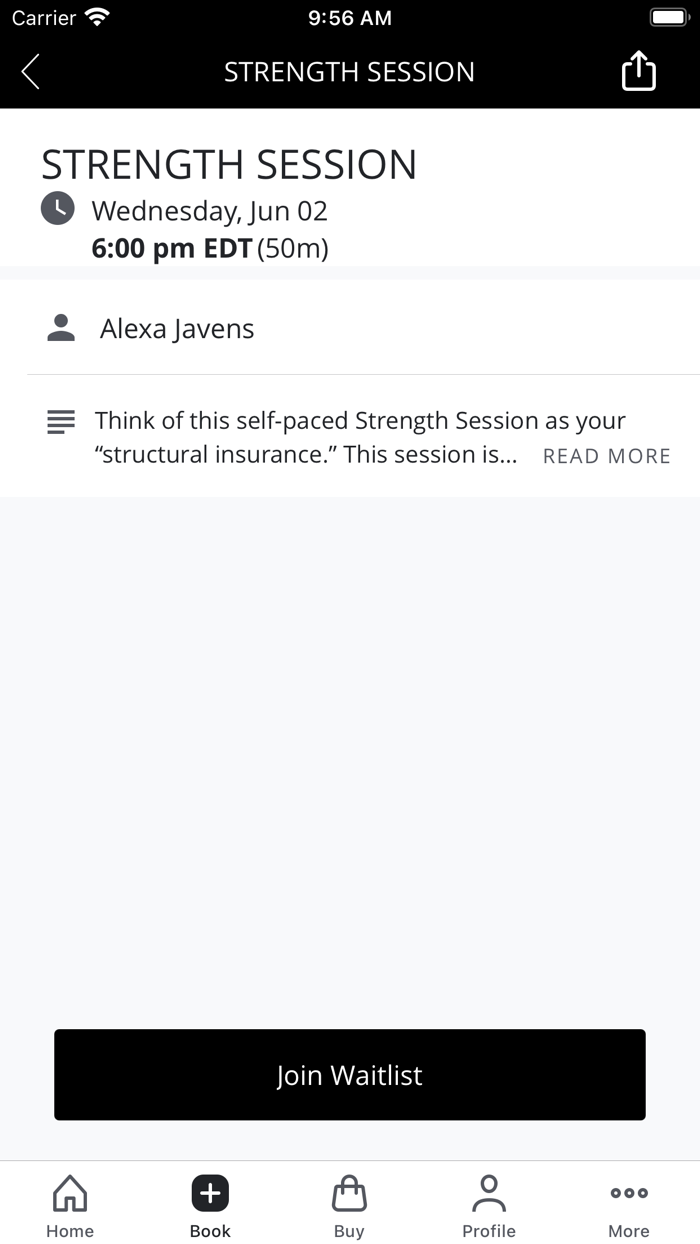Open the share sheet icon
This screenshot has height=1244, width=700.
pos(638,72)
